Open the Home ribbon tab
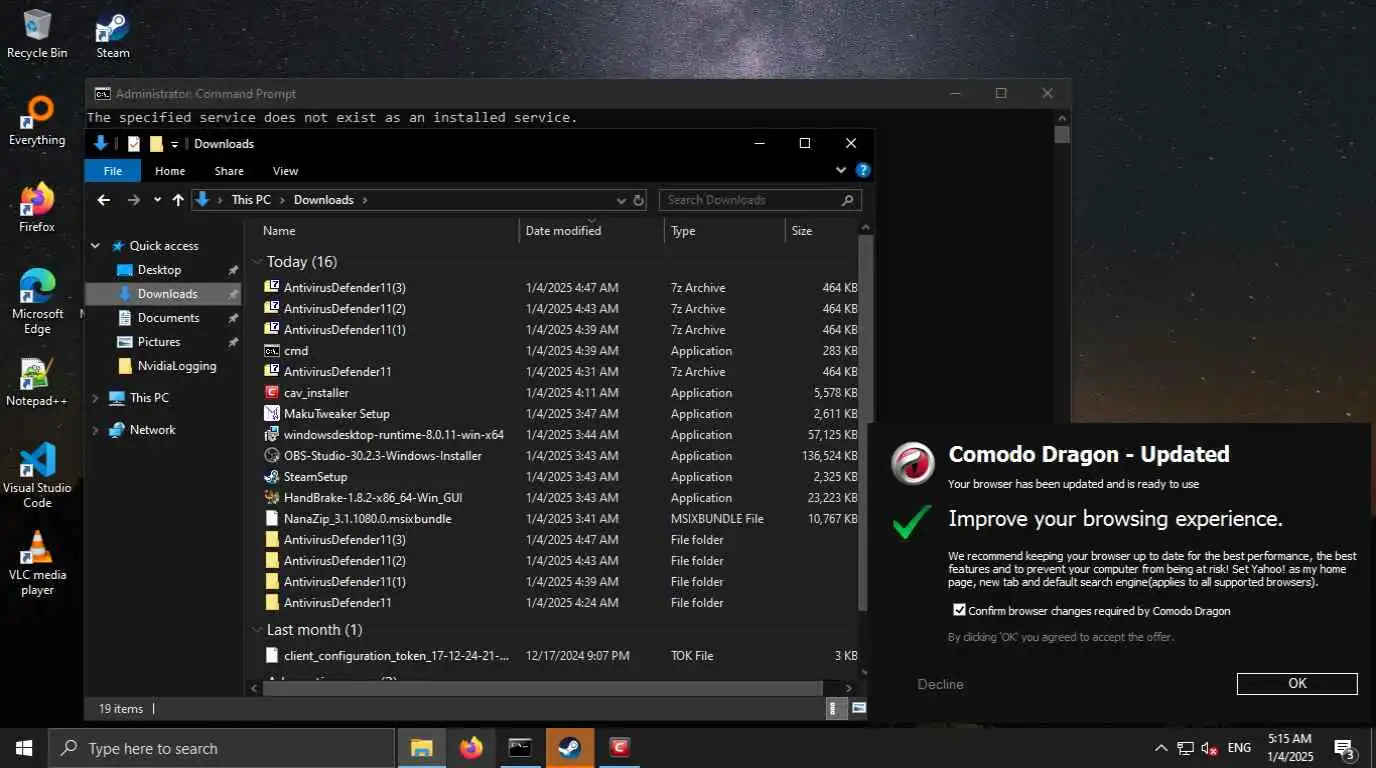Screen dimensions: 1376x768 tap(170, 171)
